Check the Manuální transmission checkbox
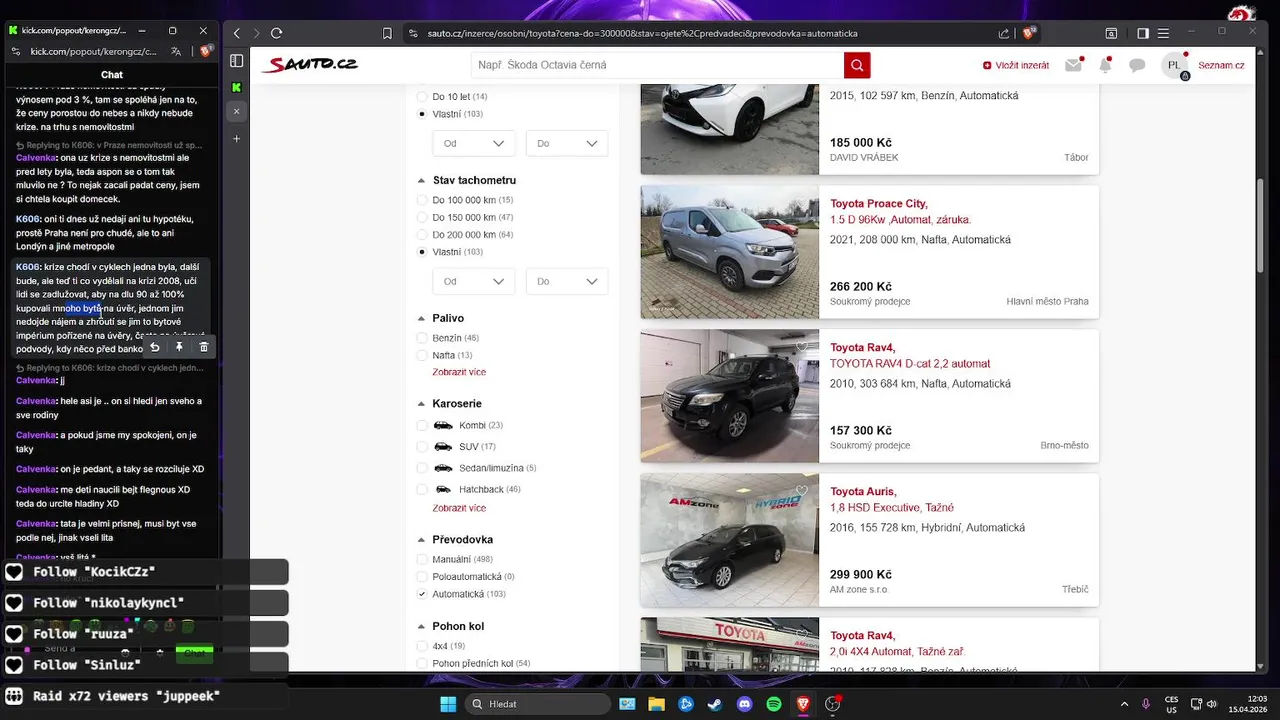The width and height of the screenshot is (1280, 720). [x=422, y=559]
